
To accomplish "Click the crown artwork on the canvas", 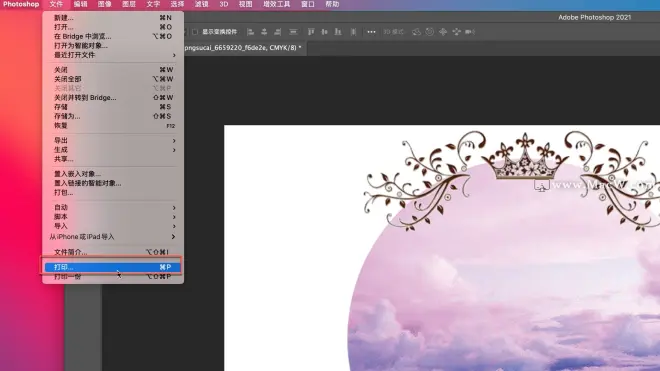I will [524, 157].
